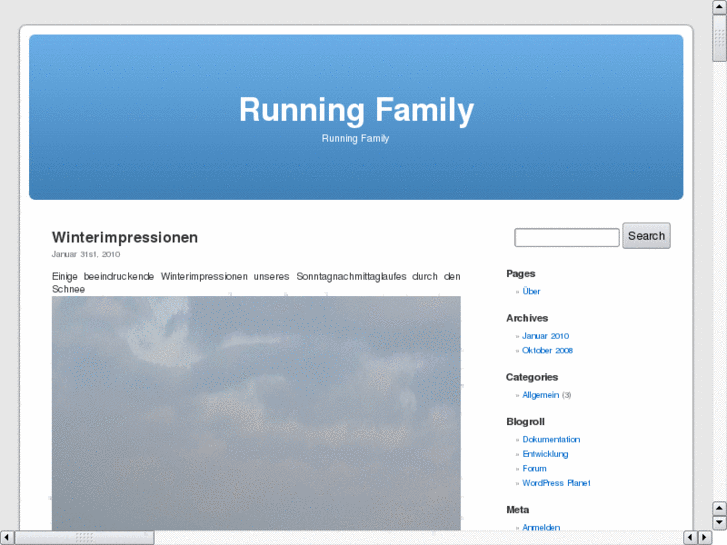Image resolution: width=727 pixels, height=545 pixels.
Task: Open the Running Family site title
Action: [x=356, y=110]
